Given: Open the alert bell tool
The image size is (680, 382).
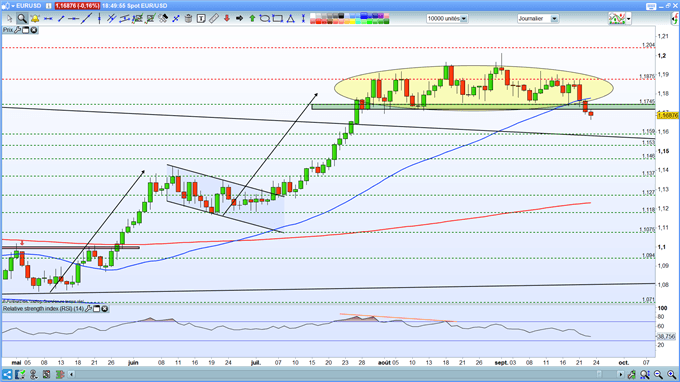Looking at the screenshot, I should (x=35, y=19).
